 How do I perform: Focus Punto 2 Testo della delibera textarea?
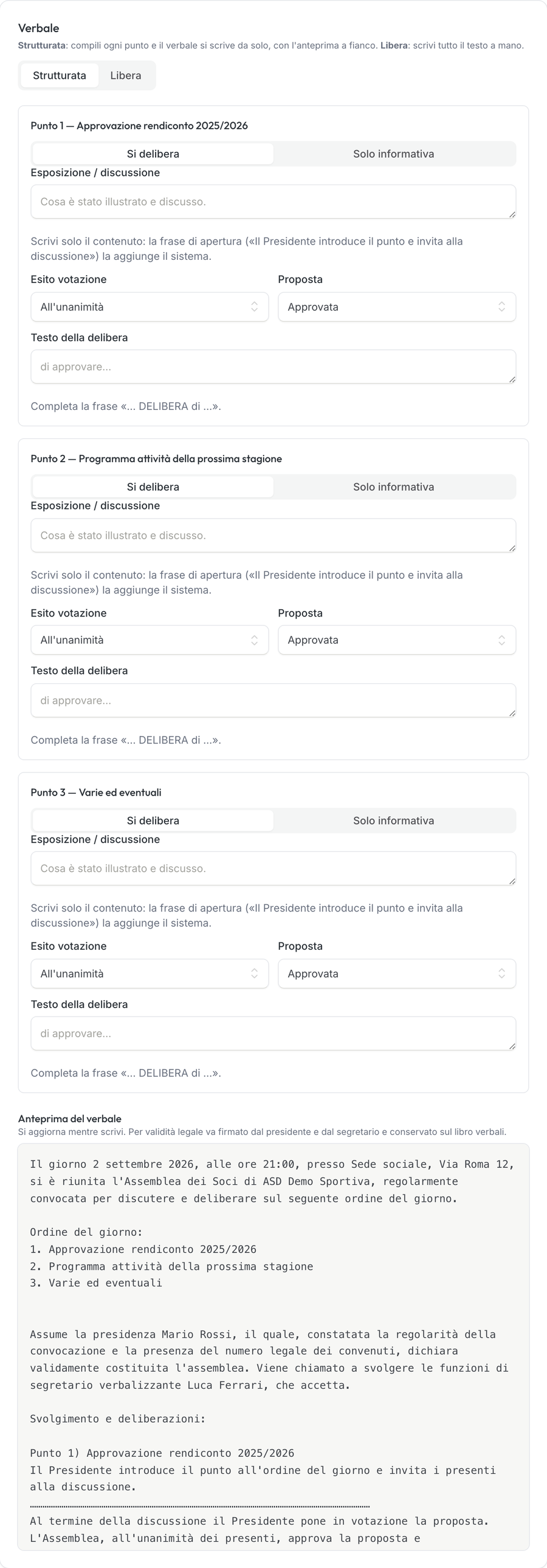click(273, 701)
